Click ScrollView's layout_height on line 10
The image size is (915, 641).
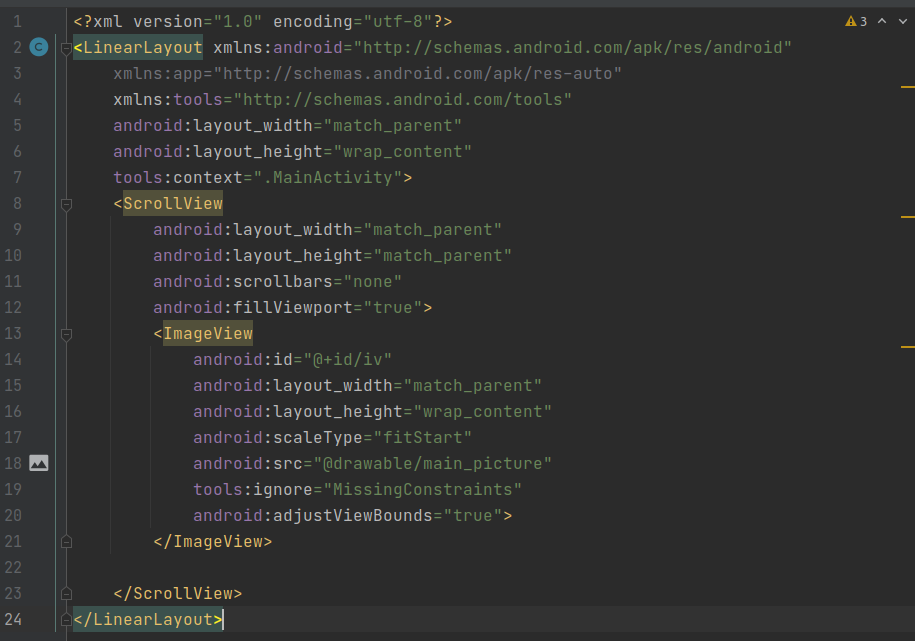[x=333, y=256]
